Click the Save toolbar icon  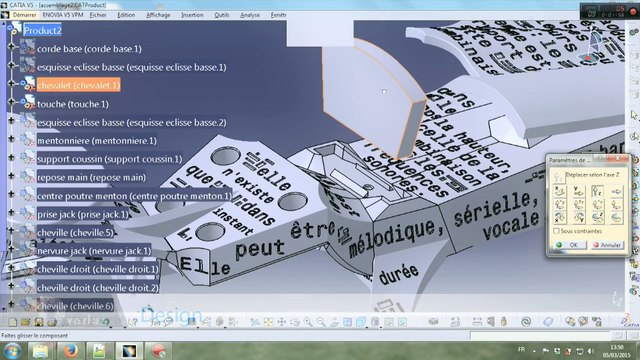39,322
